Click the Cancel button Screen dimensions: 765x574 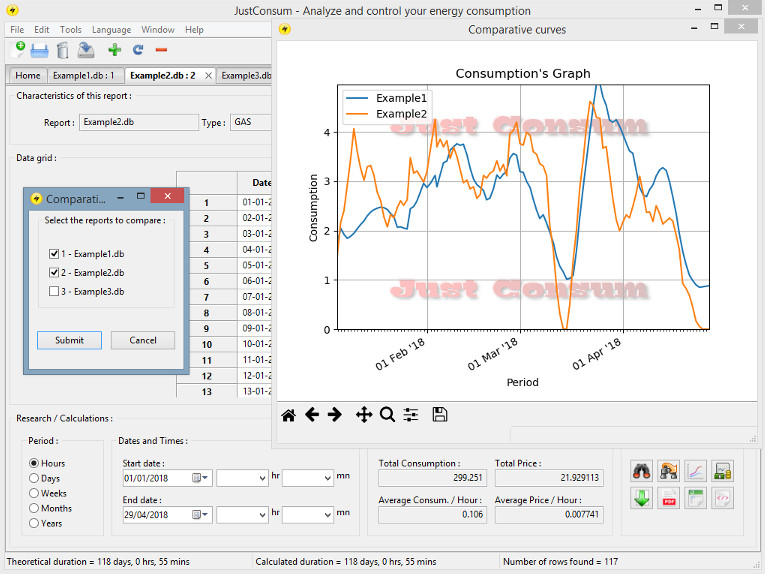point(142,340)
